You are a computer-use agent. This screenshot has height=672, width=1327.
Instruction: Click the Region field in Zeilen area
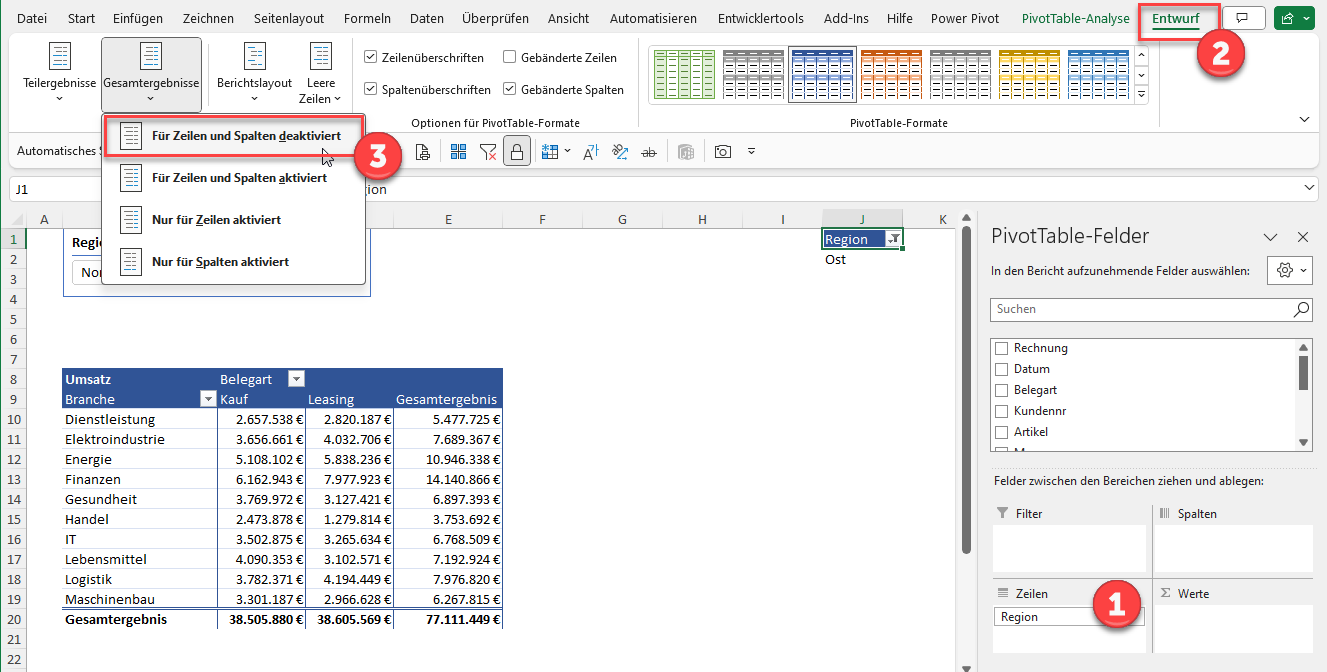(1068, 617)
